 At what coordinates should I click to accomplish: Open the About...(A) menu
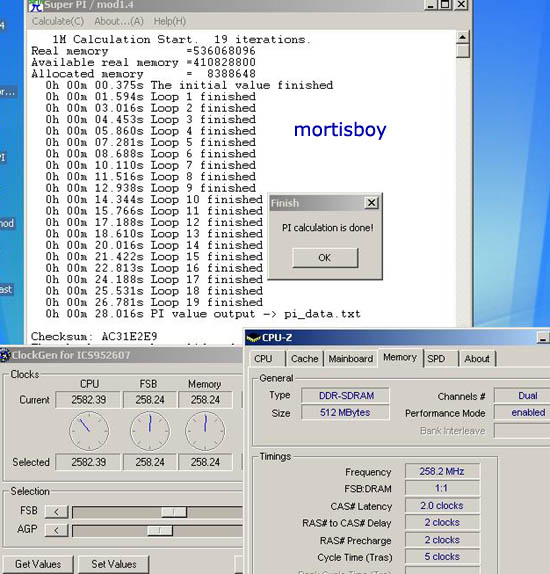coord(119,21)
